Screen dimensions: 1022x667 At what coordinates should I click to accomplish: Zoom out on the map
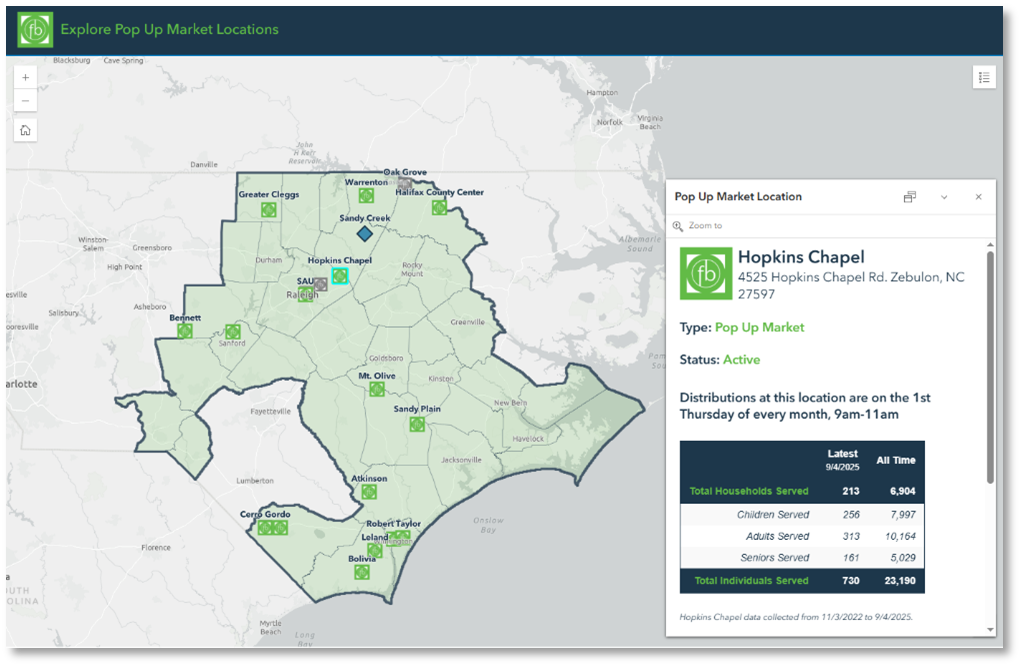[x=25, y=100]
